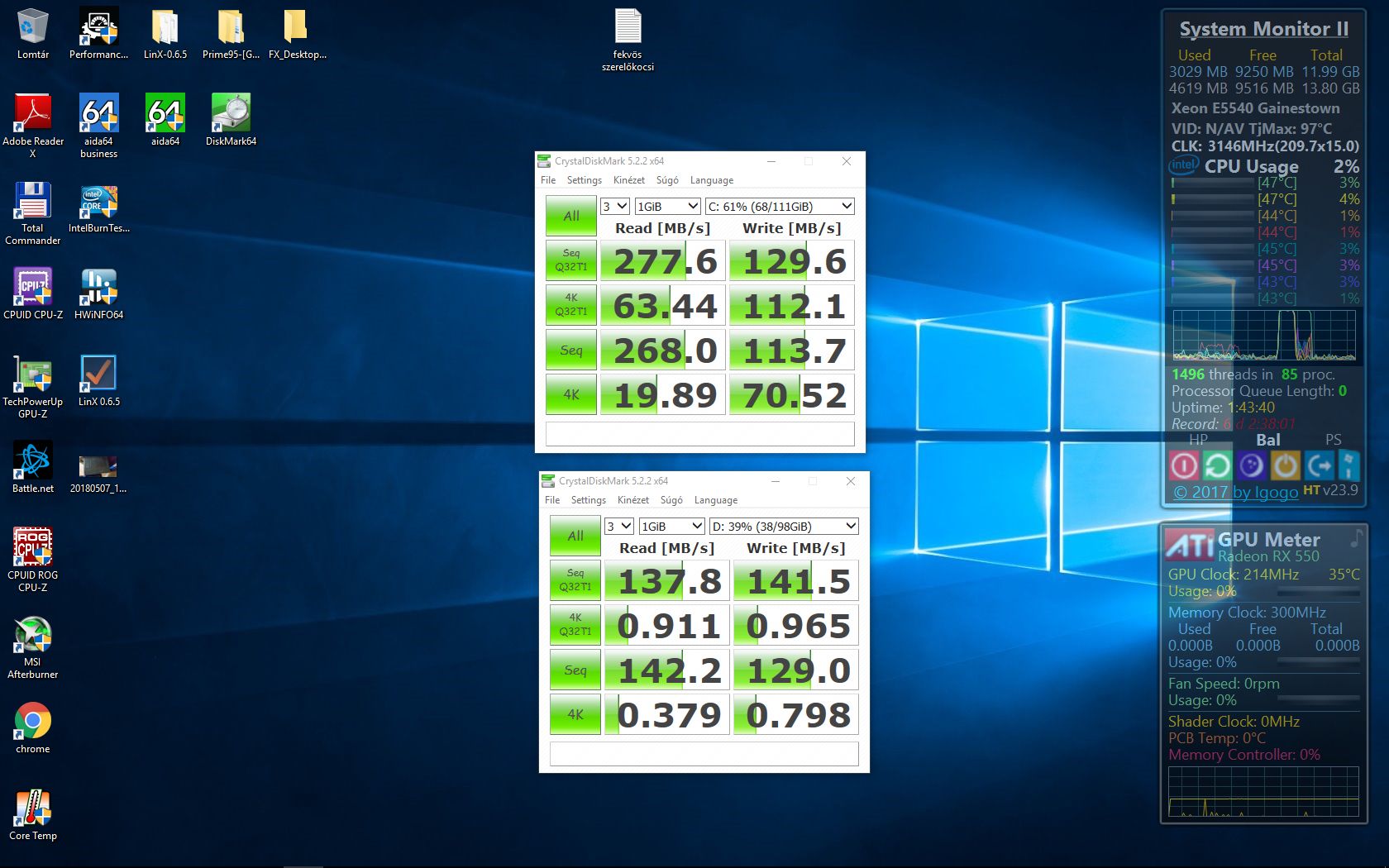The height and width of the screenshot is (868, 1389).
Task: Launch HWiNFO64
Action: point(98,293)
